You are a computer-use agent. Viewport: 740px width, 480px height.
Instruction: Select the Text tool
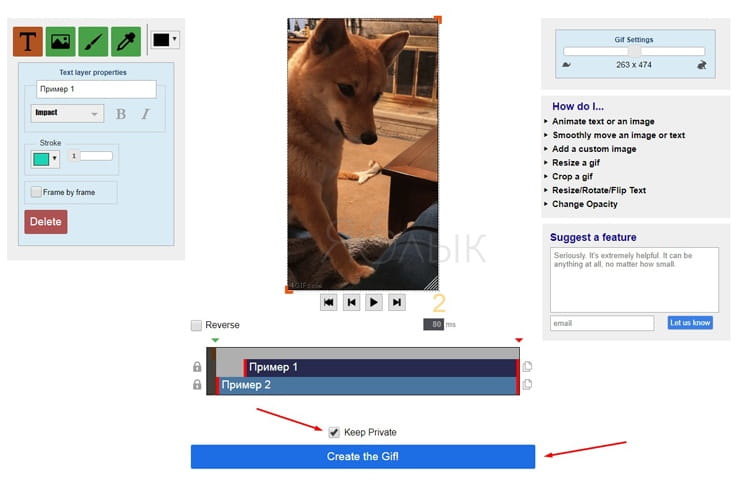pyautogui.click(x=28, y=42)
